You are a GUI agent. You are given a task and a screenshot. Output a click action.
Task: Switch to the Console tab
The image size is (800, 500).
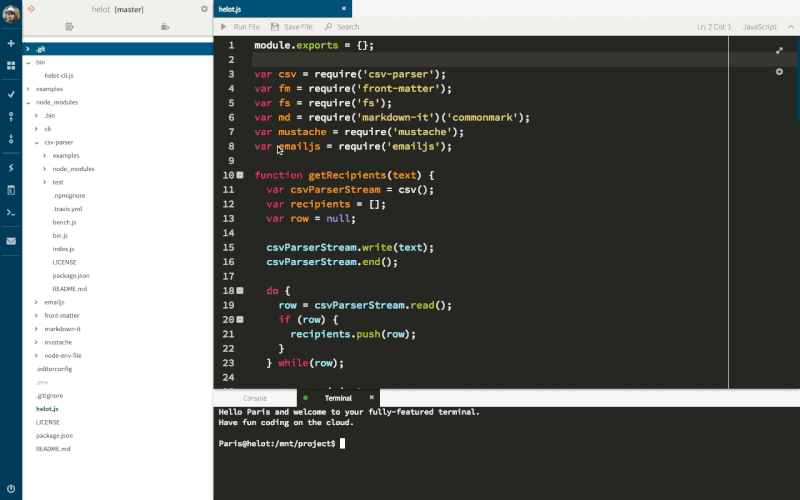tap(255, 397)
